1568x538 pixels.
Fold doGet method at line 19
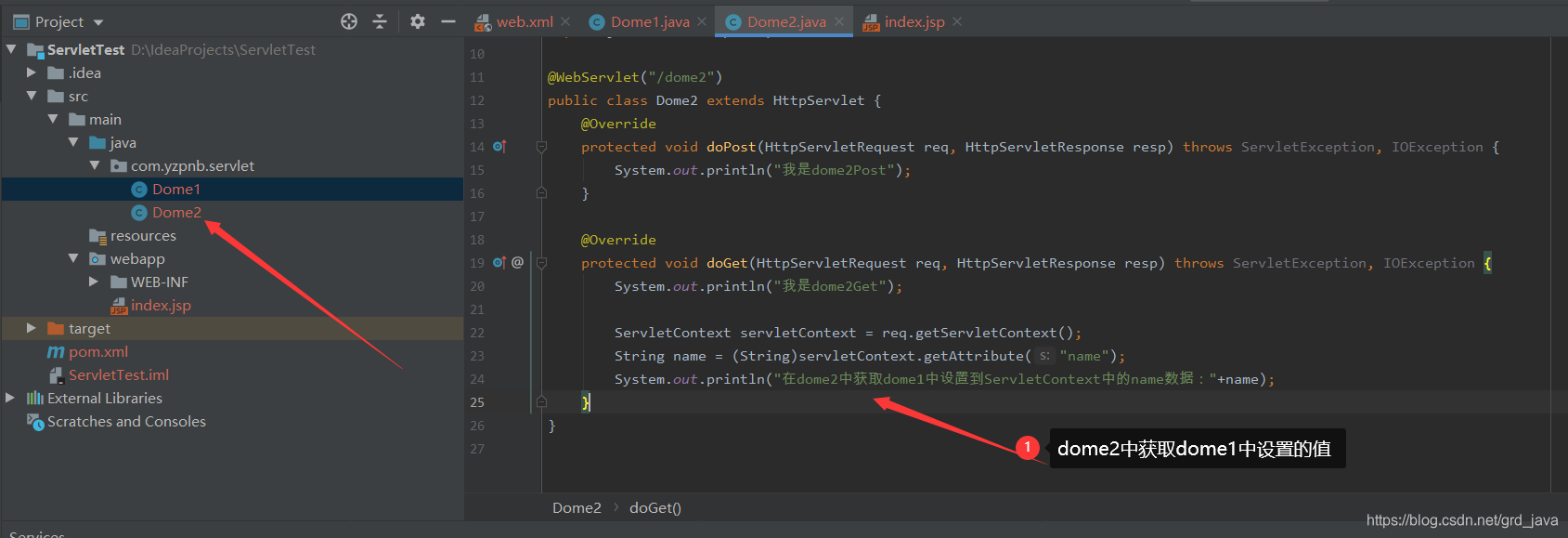coord(541,263)
